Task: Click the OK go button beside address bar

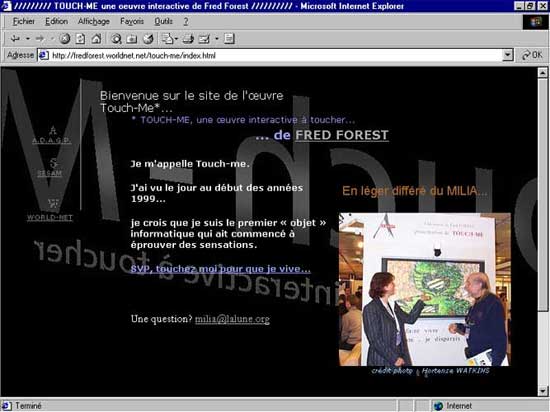Action: click(532, 55)
